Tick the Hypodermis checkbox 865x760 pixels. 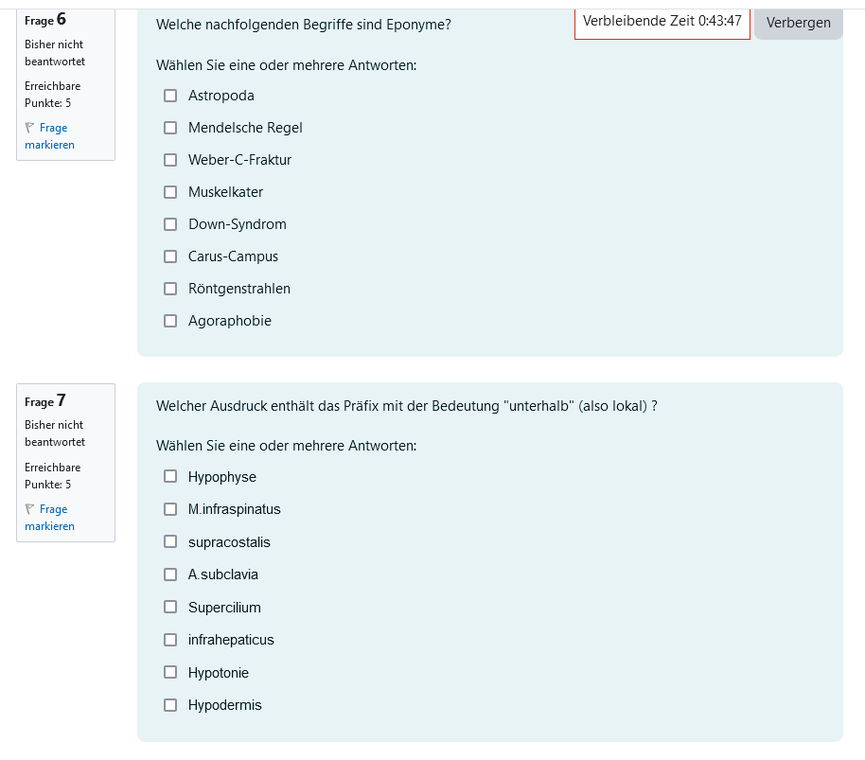pos(170,705)
